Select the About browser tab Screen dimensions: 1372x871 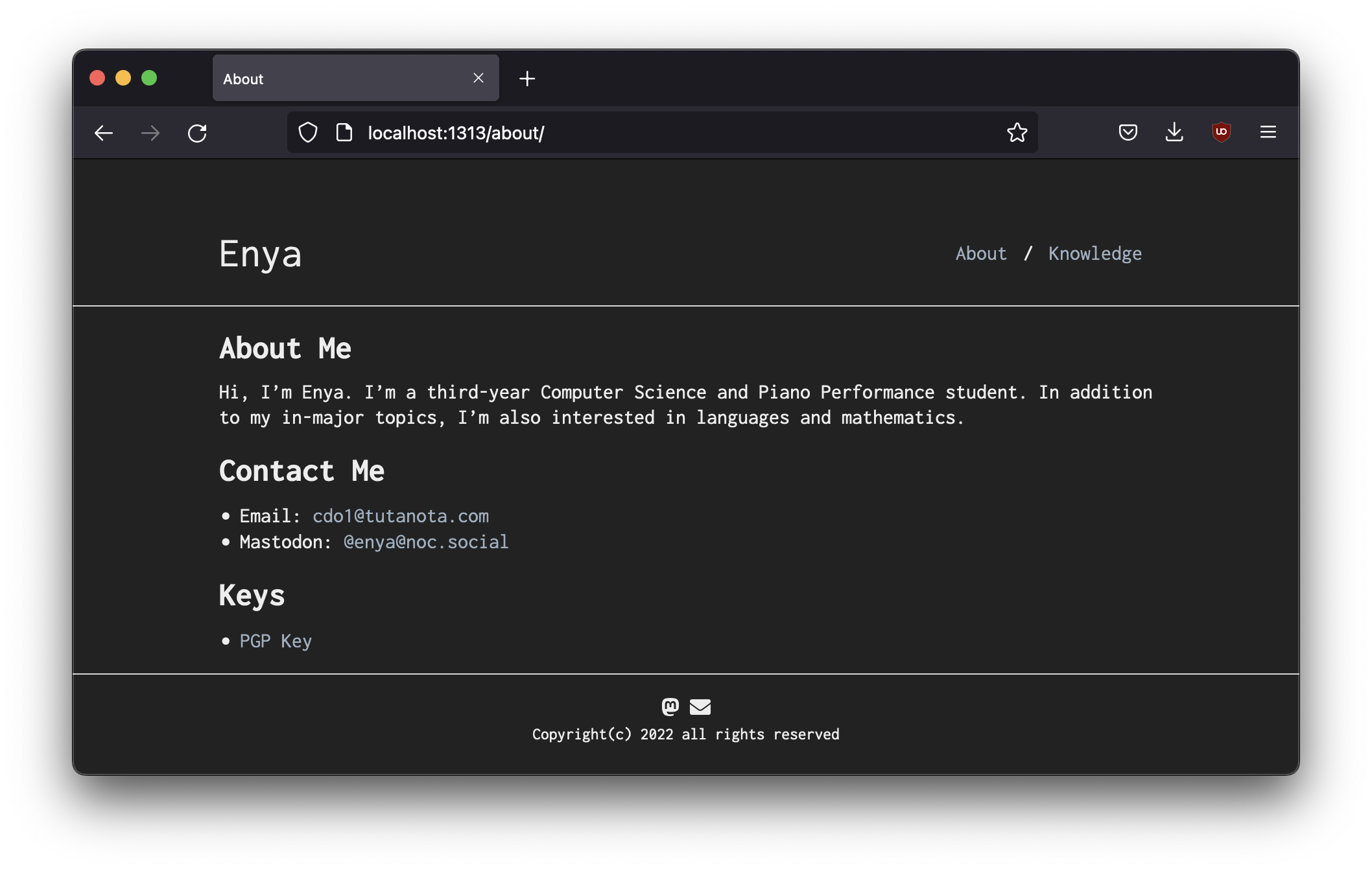tap(337, 78)
